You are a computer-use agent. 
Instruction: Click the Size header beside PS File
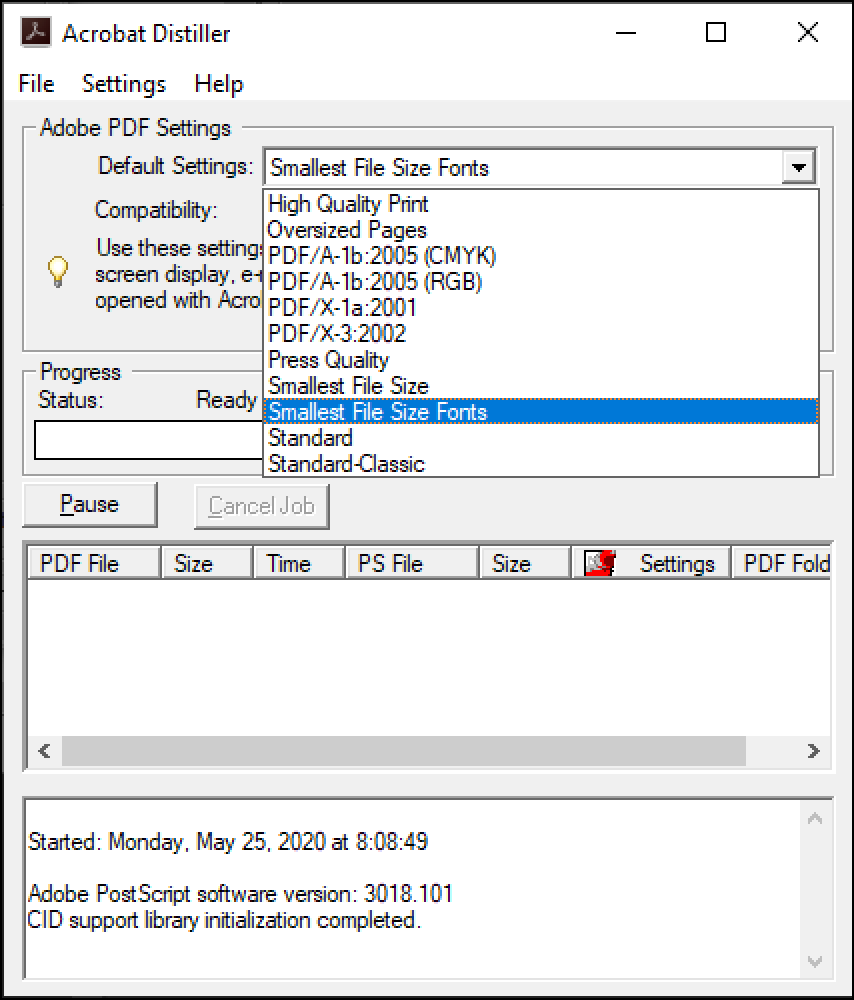tap(525, 563)
